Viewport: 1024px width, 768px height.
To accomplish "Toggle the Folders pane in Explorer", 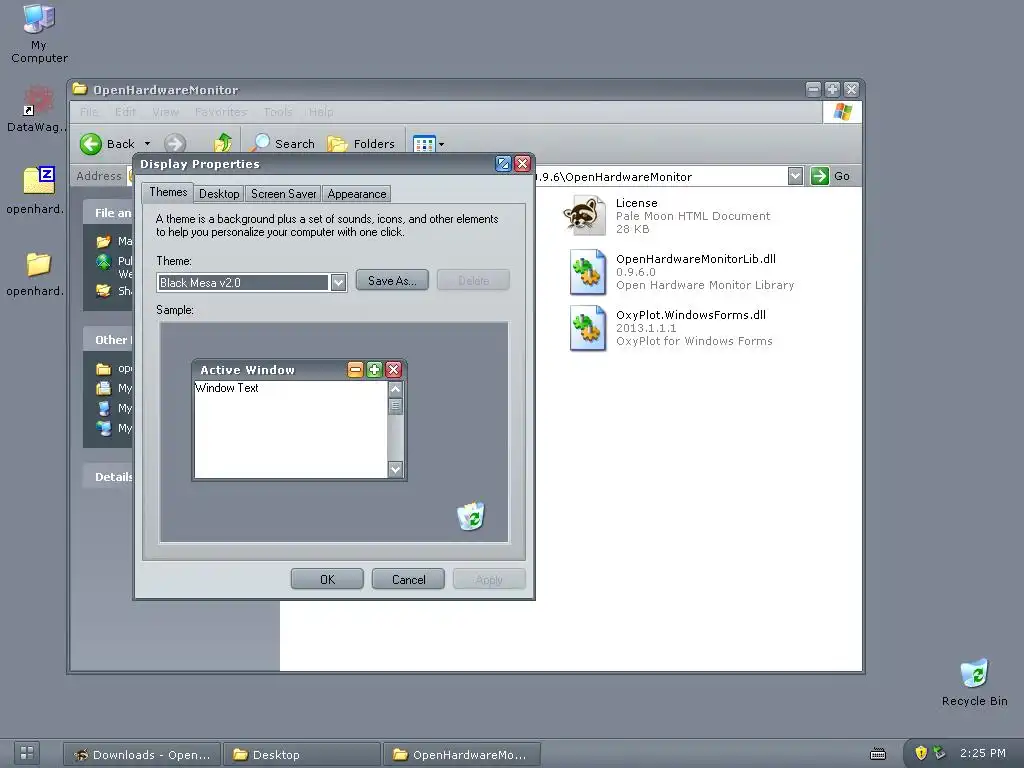I will [x=360, y=144].
